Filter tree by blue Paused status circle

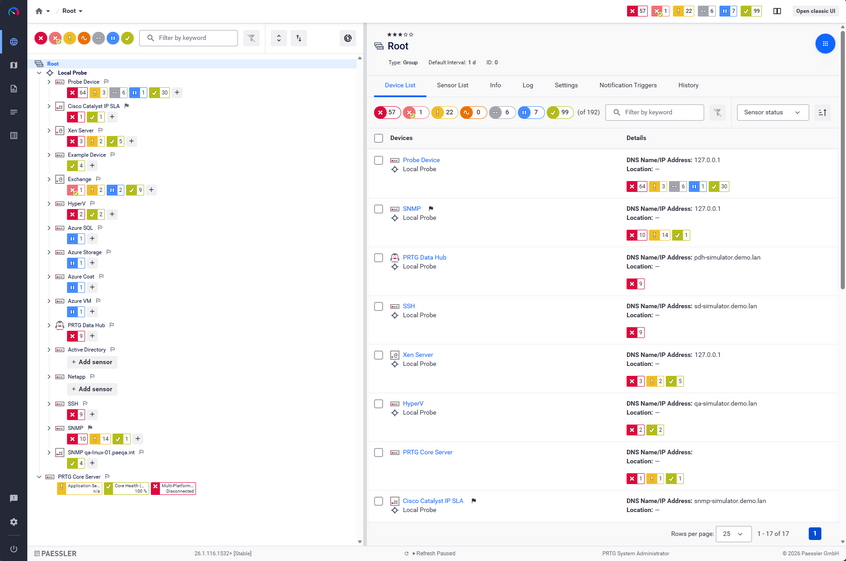click(113, 38)
